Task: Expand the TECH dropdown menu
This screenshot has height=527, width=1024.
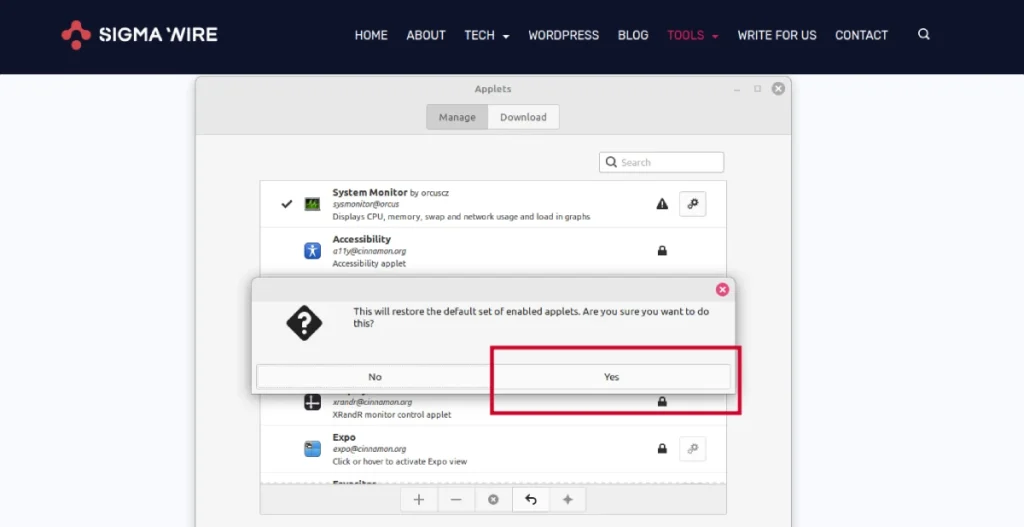Action: [486, 35]
